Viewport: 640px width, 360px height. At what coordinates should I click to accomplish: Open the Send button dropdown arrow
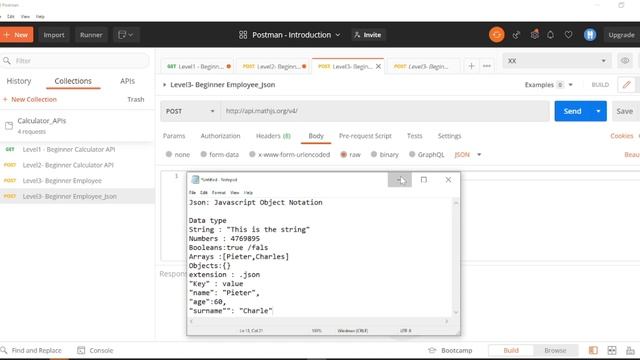(x=598, y=111)
